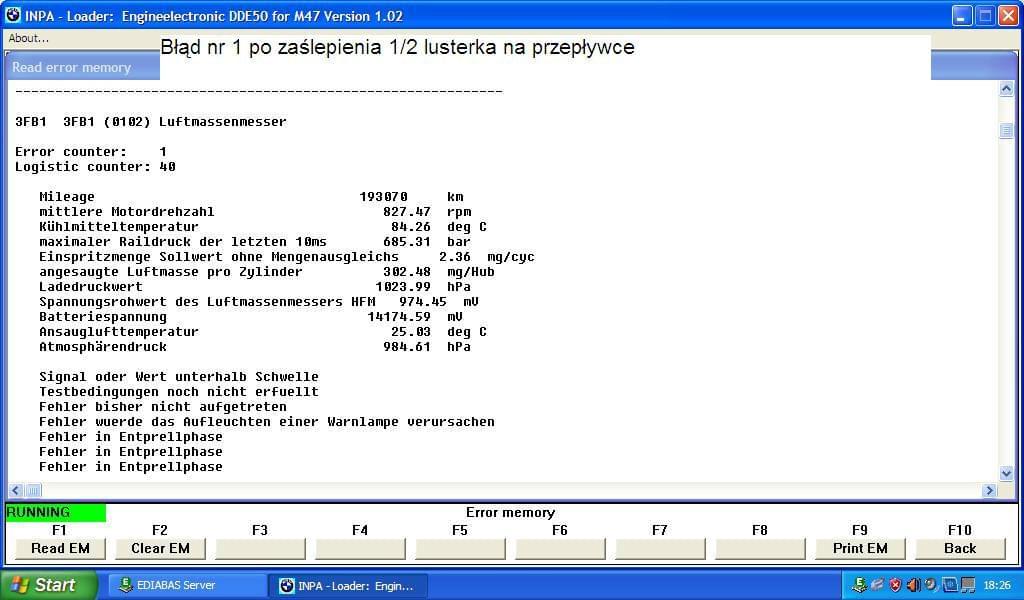This screenshot has height=600, width=1024.
Task: Click the blank button under F8
Action: pyautogui.click(x=760, y=548)
